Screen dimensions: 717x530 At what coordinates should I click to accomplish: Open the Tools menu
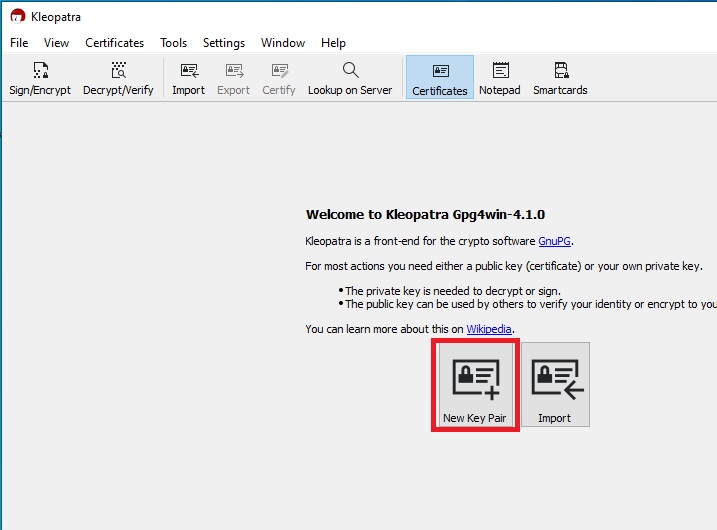pos(173,43)
